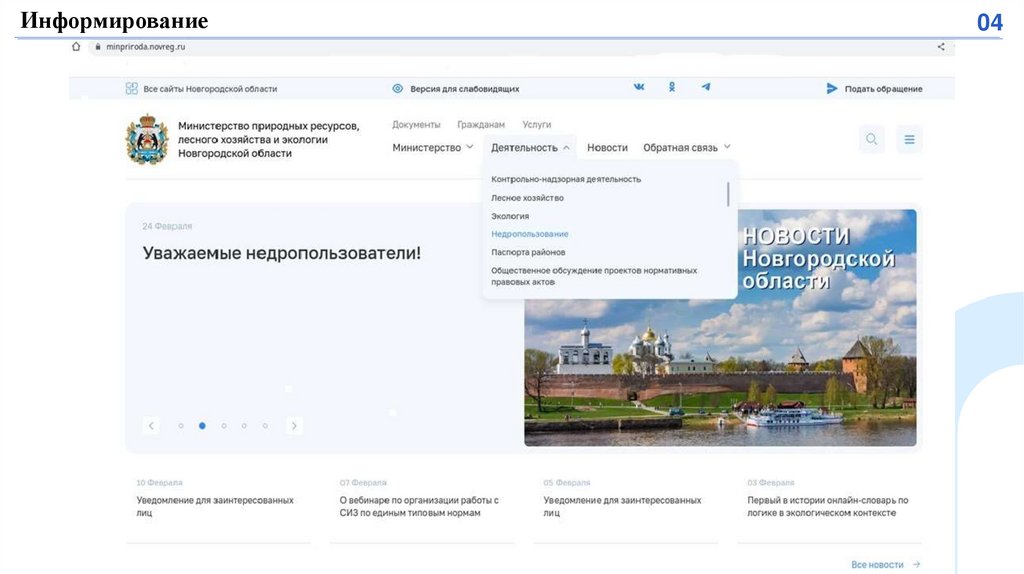This screenshot has width=1024, height=574.
Task: Open site search via magnifier icon
Action: [871, 139]
